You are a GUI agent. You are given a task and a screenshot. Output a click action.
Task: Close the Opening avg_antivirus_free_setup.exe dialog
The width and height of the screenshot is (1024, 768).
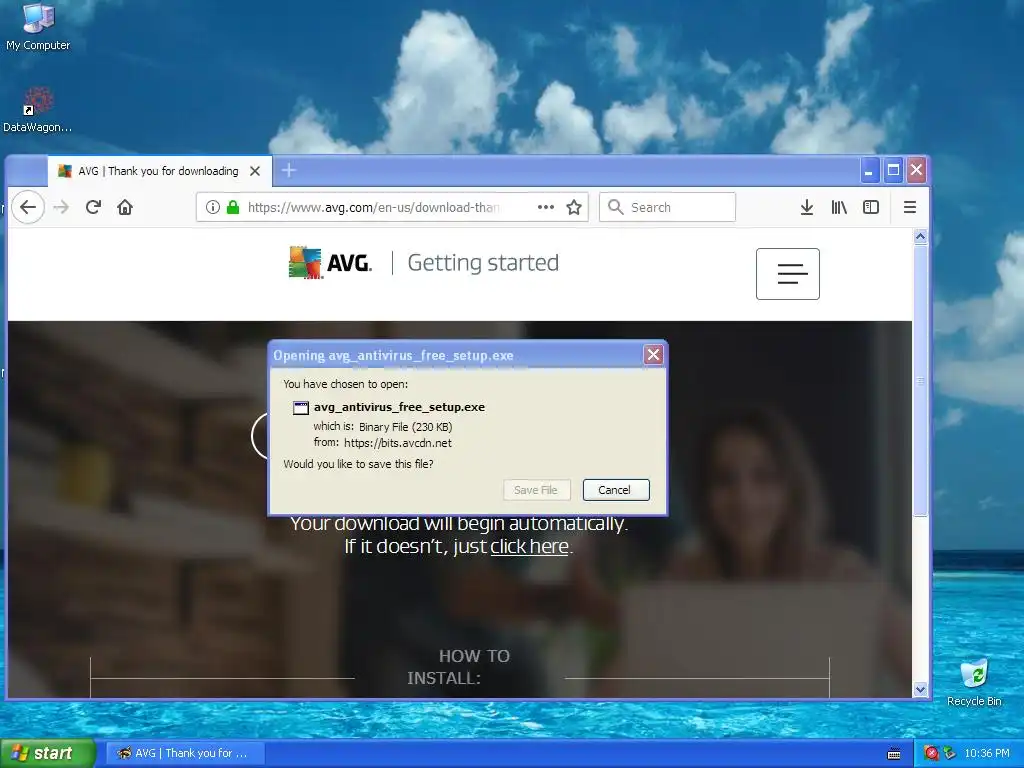coord(653,355)
